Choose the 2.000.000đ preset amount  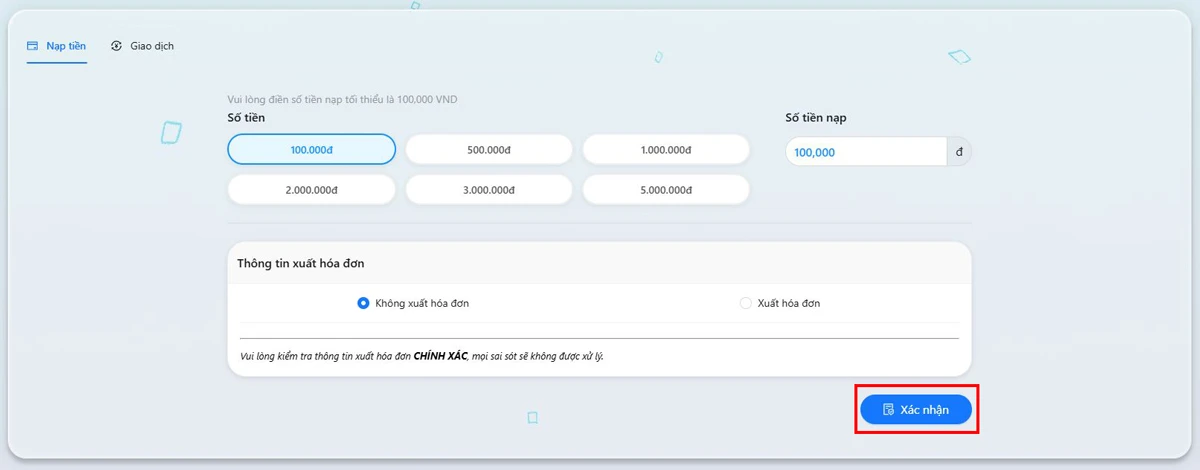click(312, 190)
